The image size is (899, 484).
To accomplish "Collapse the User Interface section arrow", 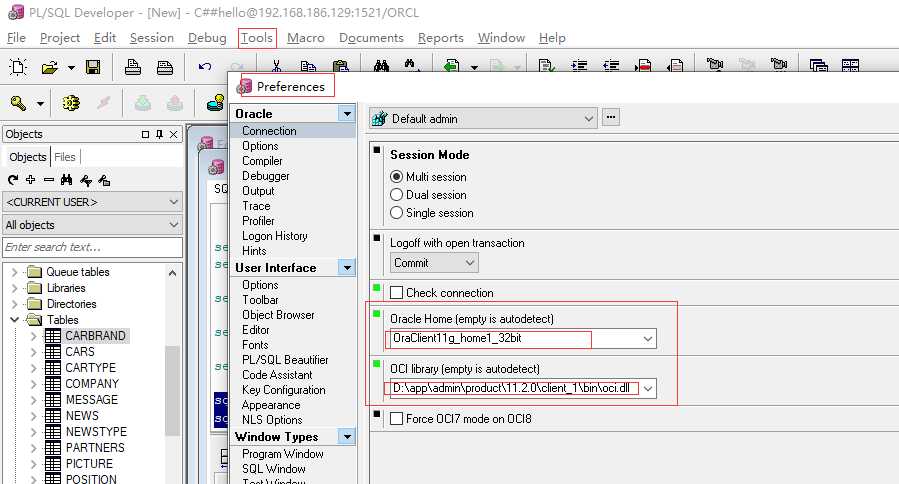I will click(347, 268).
